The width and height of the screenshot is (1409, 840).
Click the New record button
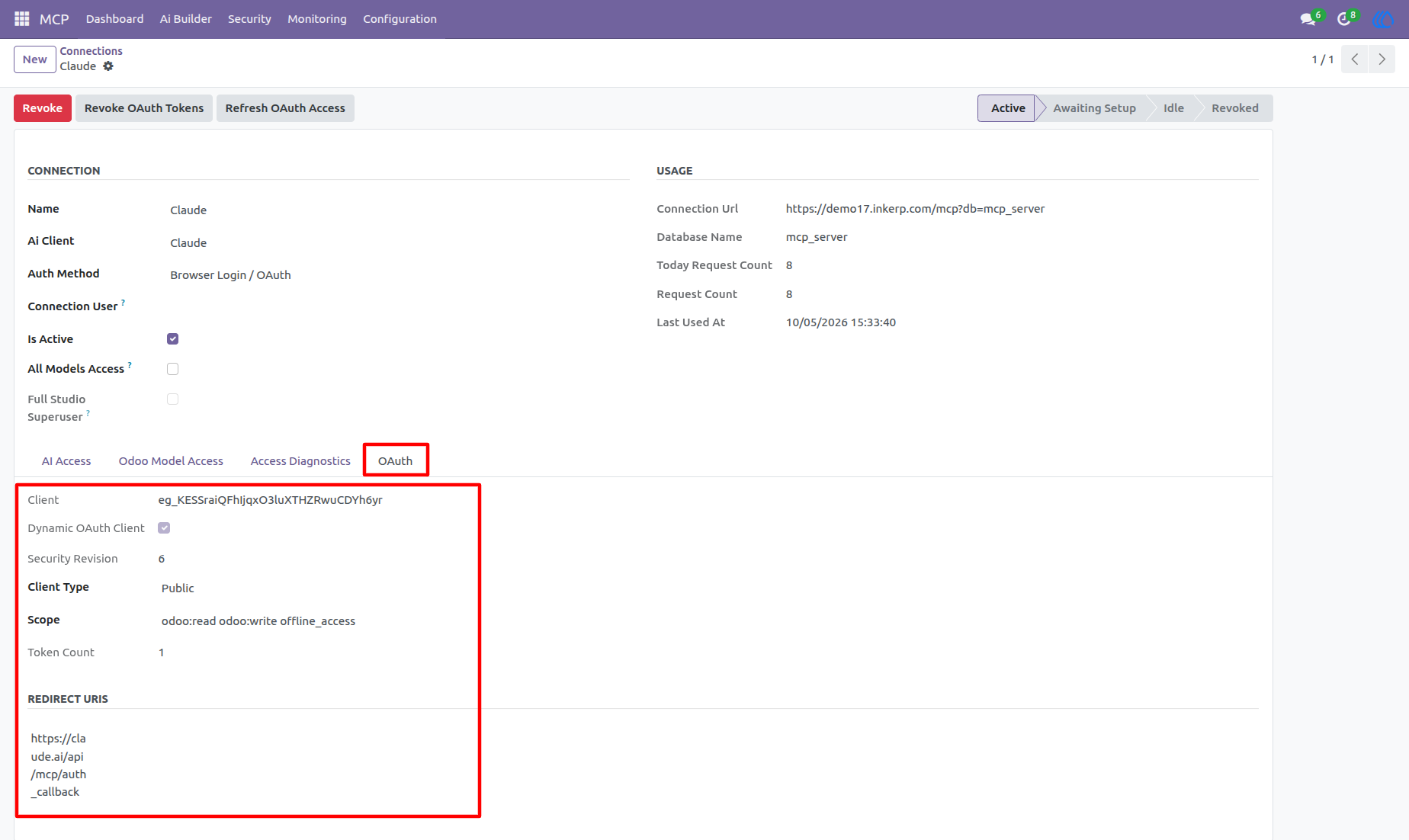[34, 59]
